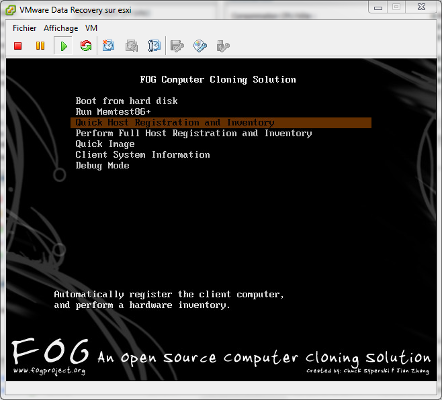The width and height of the screenshot is (442, 400).
Task: Click the green Play (power on) button
Action: [64, 46]
